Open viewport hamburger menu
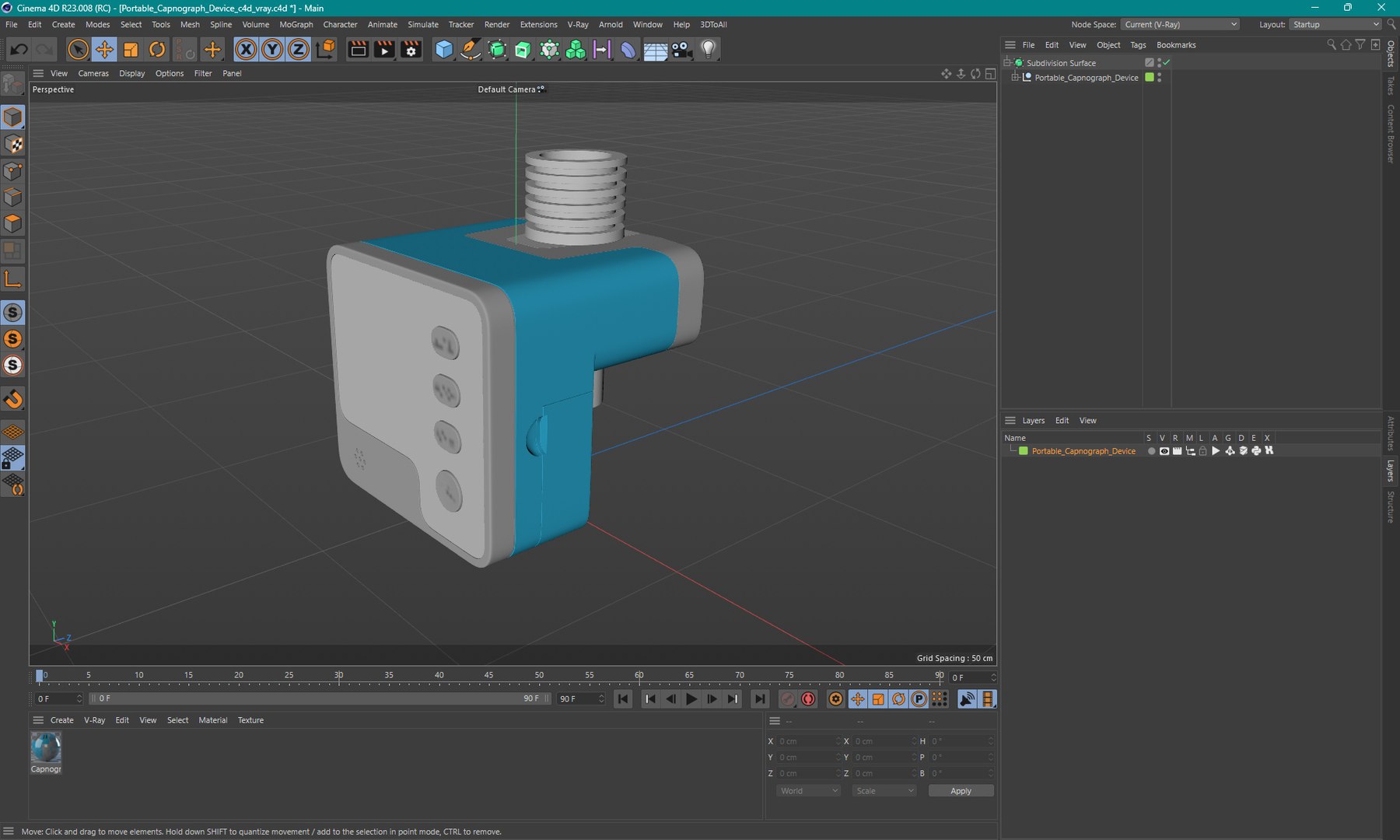This screenshot has height=840, width=1400. click(x=38, y=73)
